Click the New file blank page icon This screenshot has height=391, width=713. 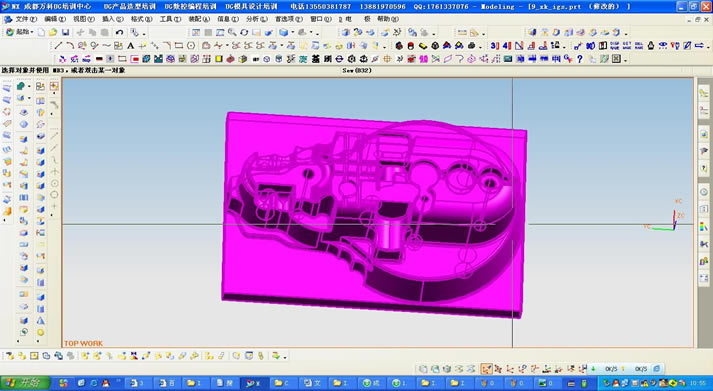point(41,32)
